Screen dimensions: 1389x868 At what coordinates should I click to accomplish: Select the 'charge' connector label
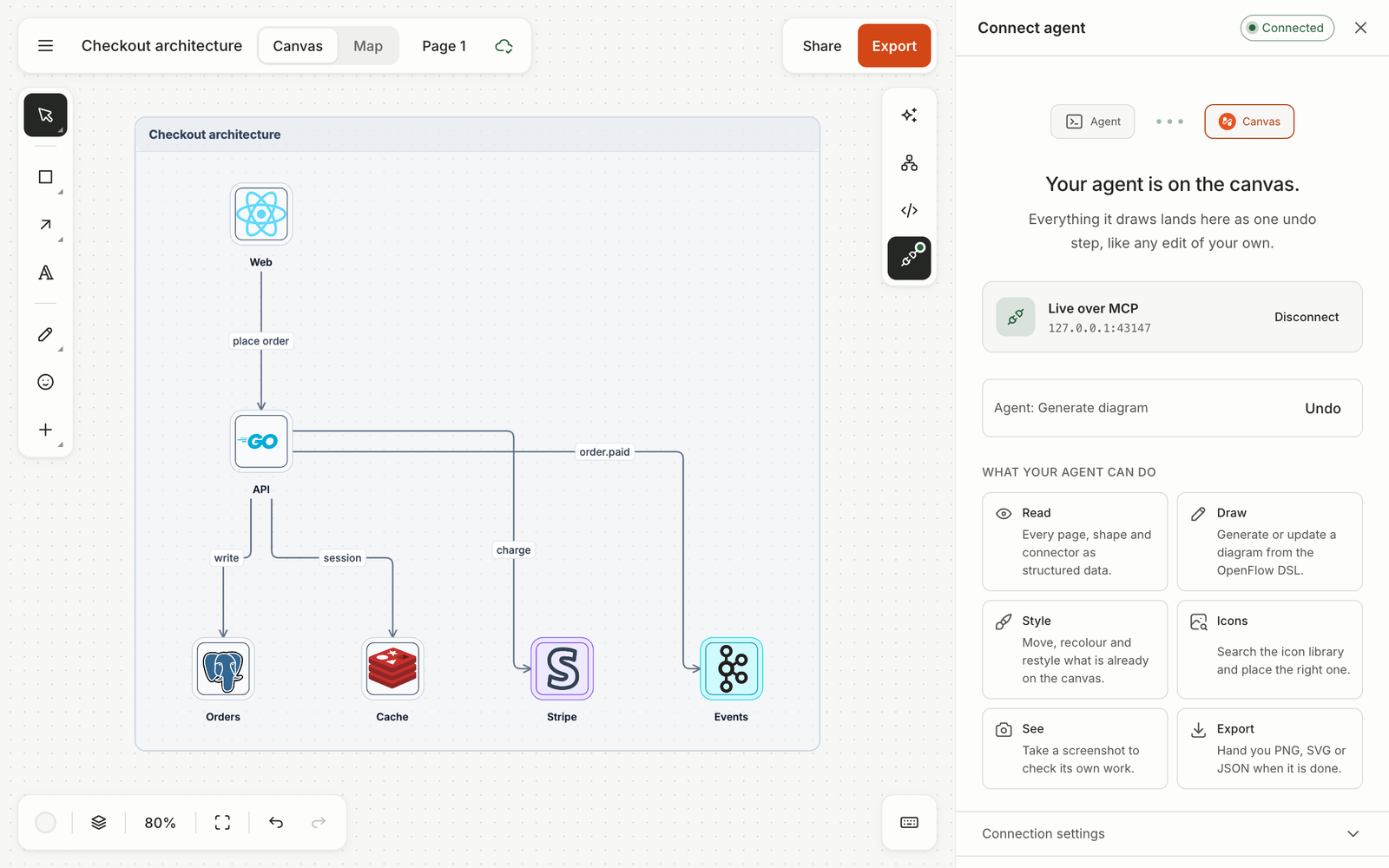[513, 550]
